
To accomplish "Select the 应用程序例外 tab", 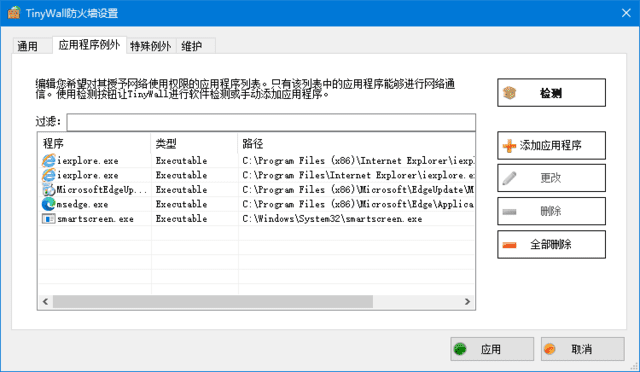I will 89,45.
